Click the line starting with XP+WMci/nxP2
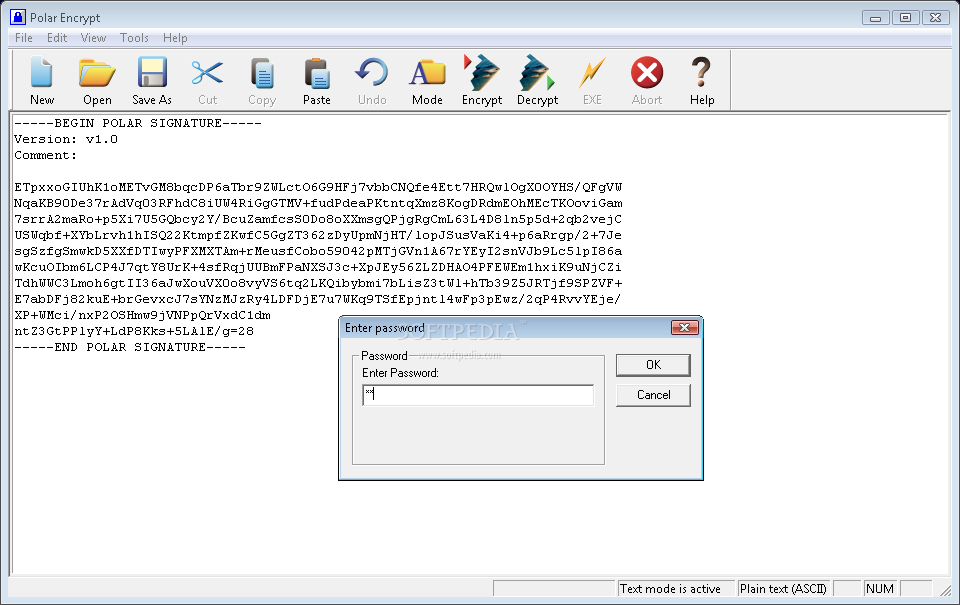 (x=142, y=315)
